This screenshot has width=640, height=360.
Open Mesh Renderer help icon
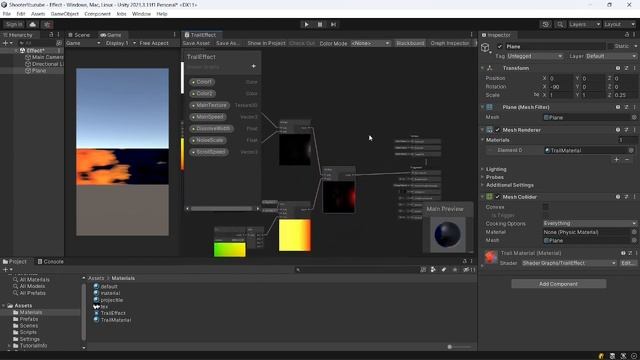click(x=618, y=130)
